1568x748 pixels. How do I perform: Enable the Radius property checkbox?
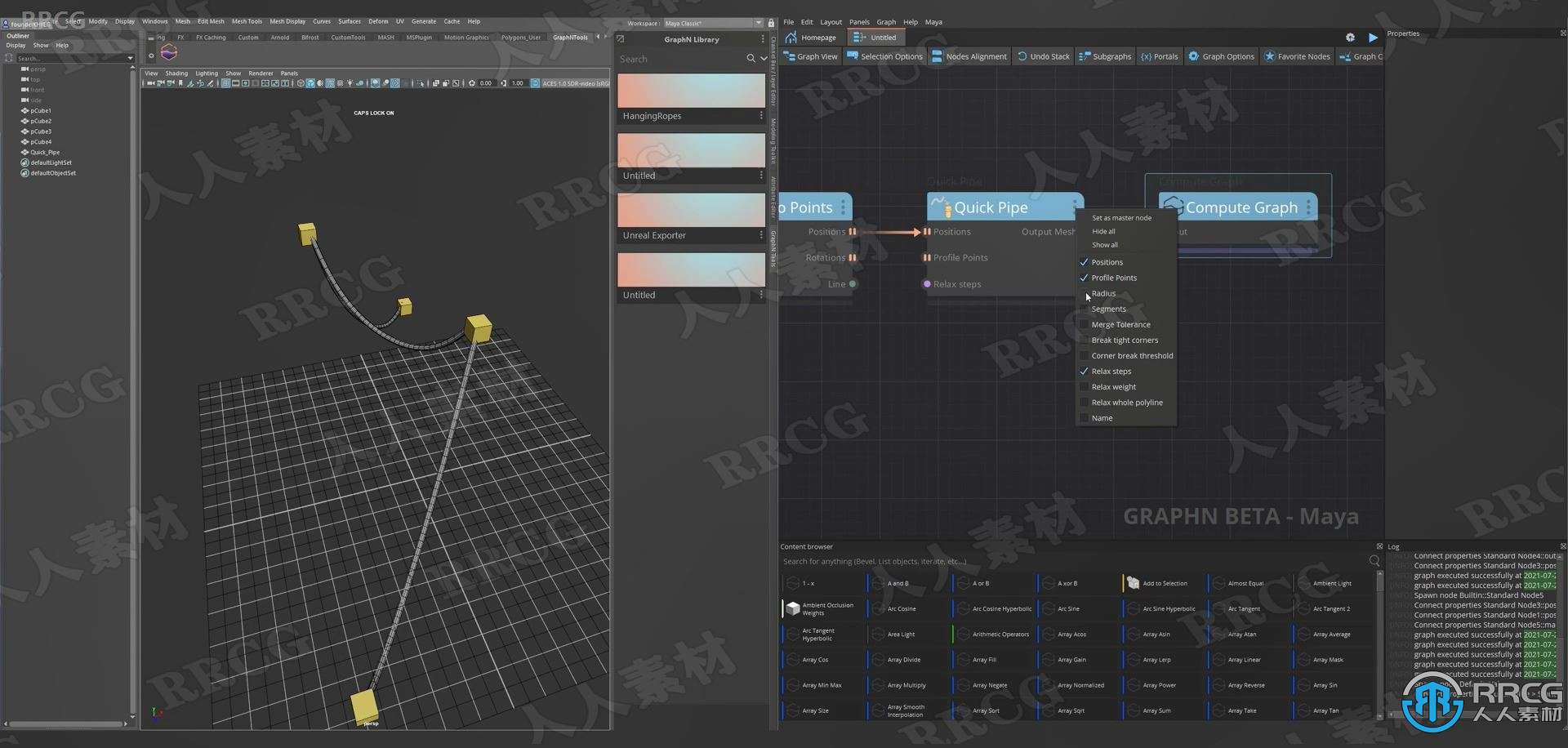(1084, 293)
